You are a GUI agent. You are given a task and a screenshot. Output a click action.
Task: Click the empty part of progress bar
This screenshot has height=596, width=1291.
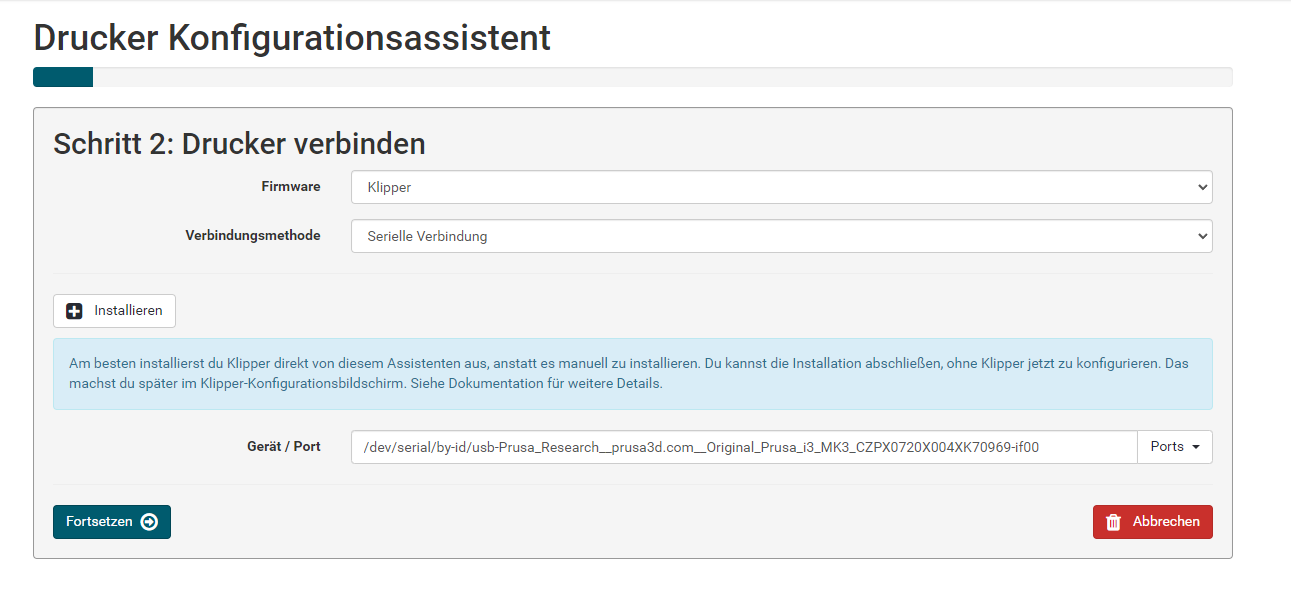(662, 77)
